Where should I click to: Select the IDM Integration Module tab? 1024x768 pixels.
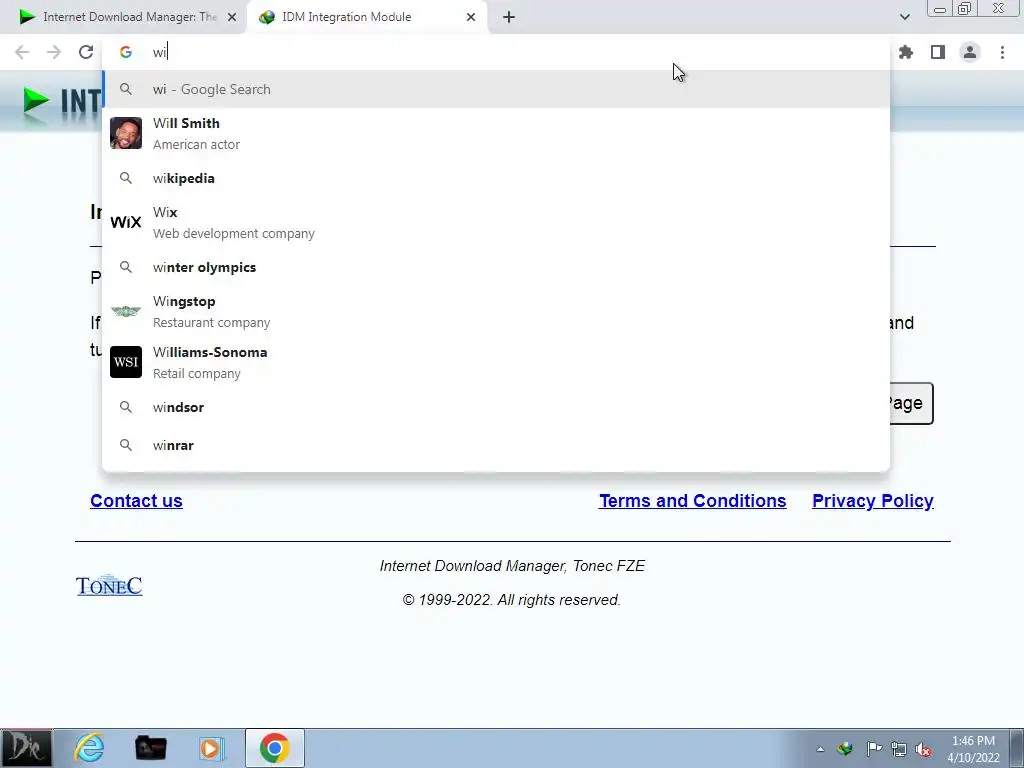click(x=368, y=17)
